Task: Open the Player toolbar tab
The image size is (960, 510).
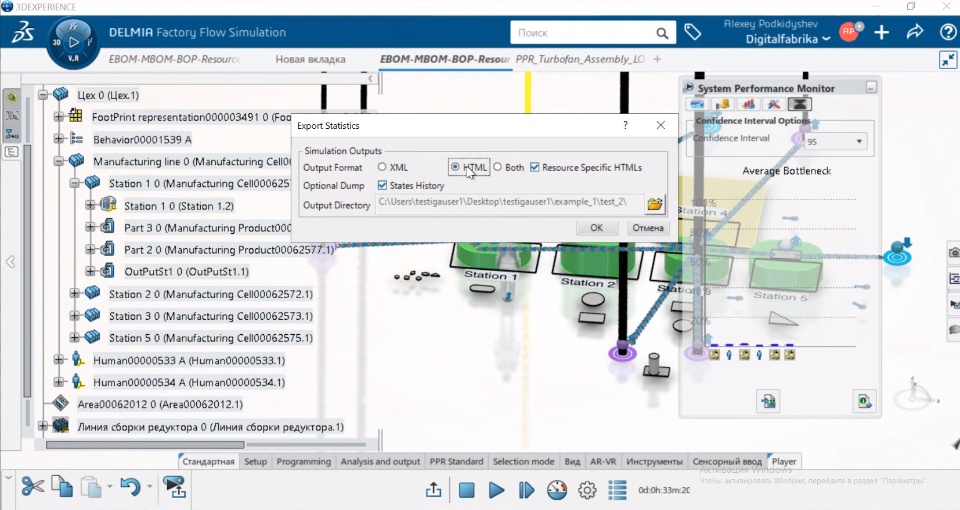Action: pos(784,462)
